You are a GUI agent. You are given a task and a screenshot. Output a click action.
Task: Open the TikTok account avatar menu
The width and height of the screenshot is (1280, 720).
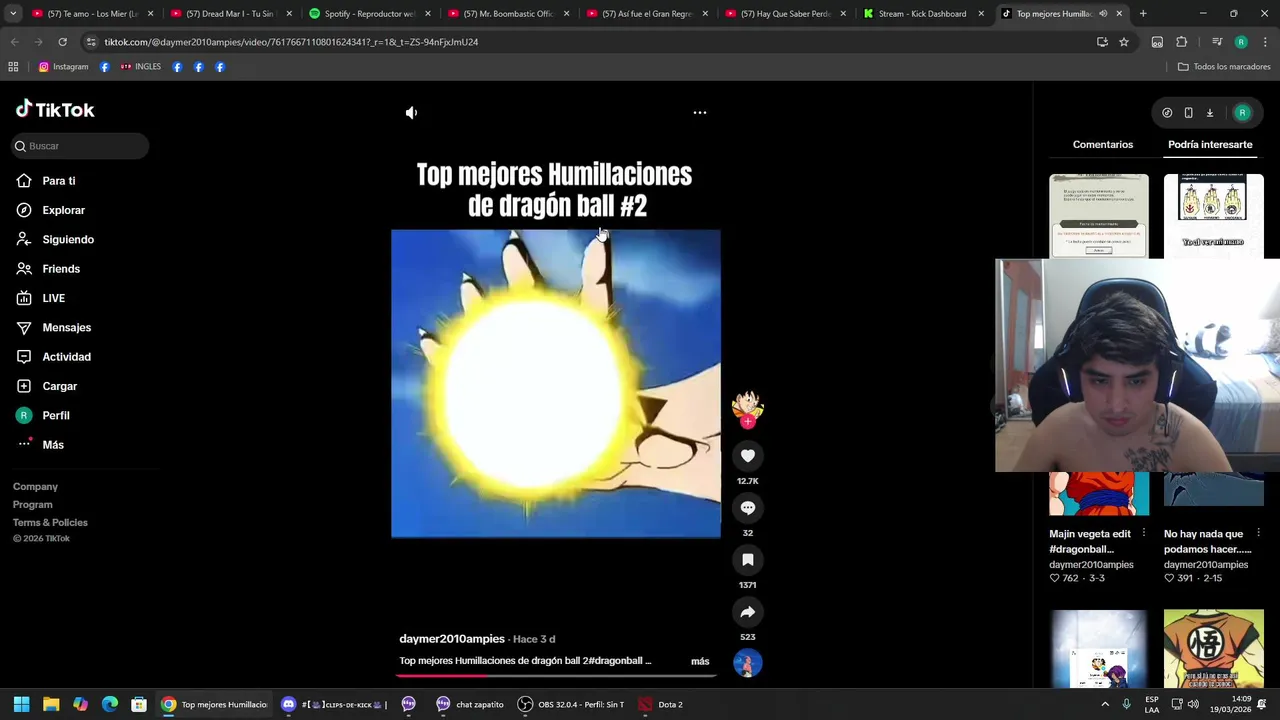click(x=1243, y=113)
